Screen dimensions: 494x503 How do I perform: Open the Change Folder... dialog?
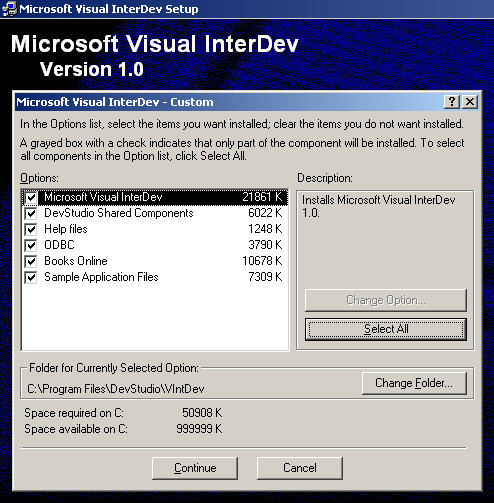tap(414, 383)
